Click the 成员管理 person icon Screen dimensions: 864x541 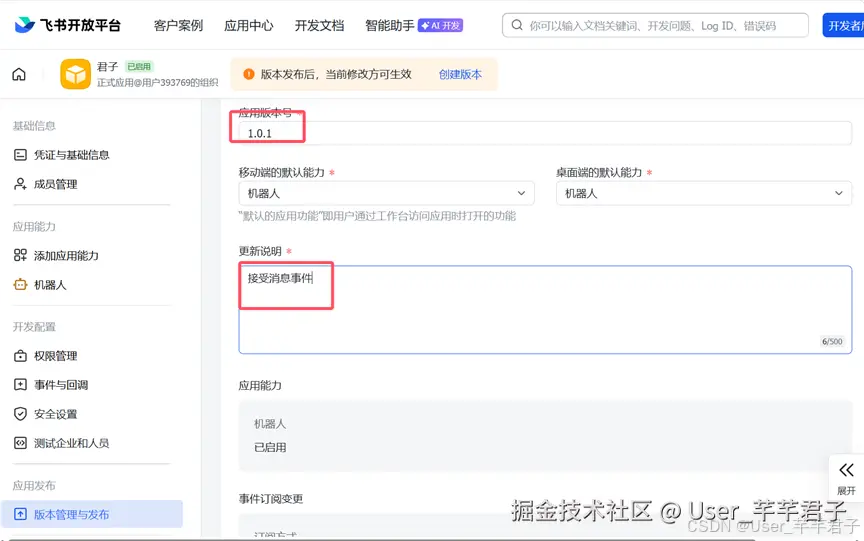(x=20, y=184)
